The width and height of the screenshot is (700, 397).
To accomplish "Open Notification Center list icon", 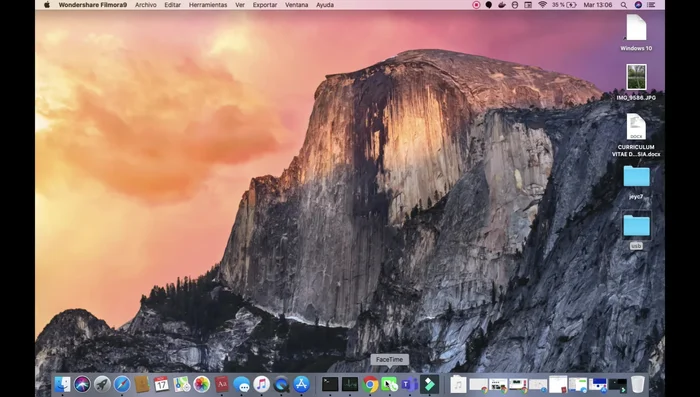I will point(651,5).
